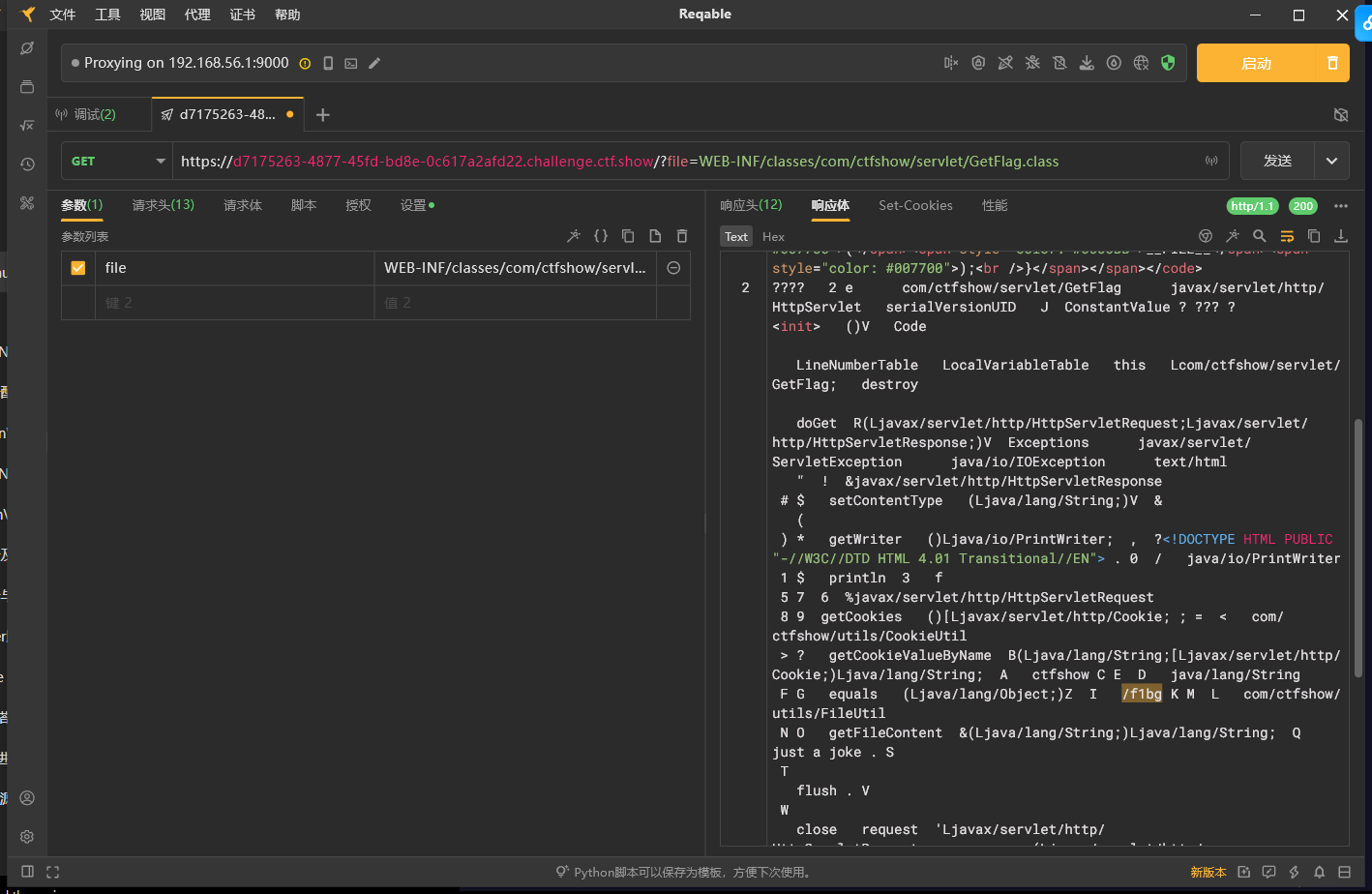Open the history clock icon in sidebar
Image resolution: width=1372 pixels, height=894 pixels.
(x=27, y=164)
